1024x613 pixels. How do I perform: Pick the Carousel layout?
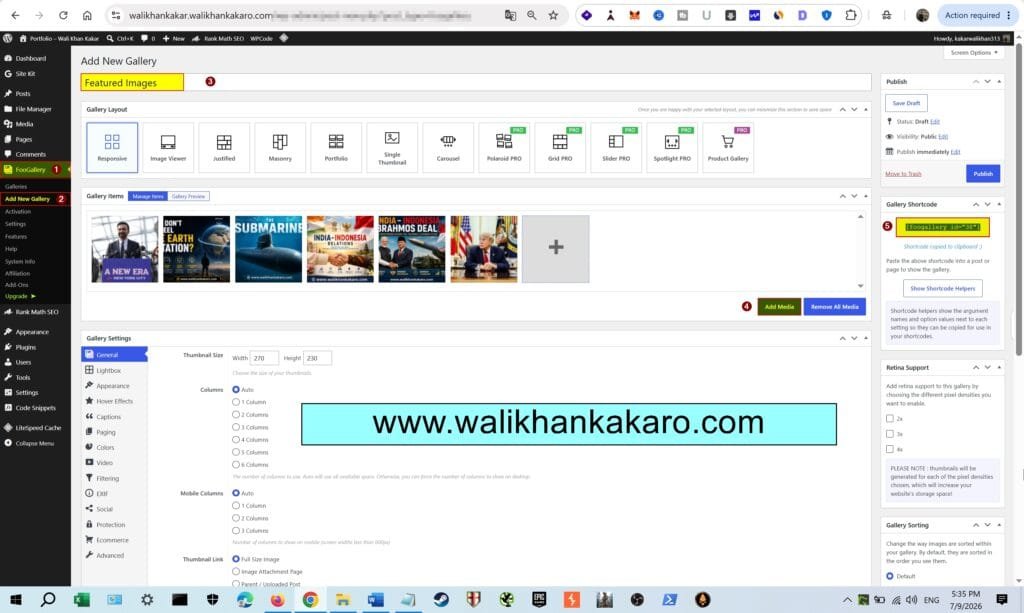click(x=448, y=148)
